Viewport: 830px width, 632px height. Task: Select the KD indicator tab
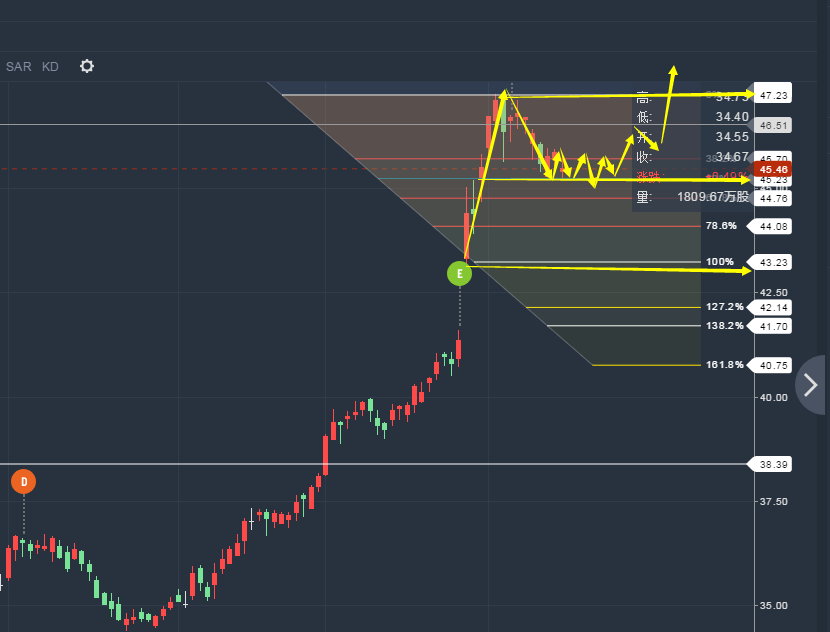(50, 67)
